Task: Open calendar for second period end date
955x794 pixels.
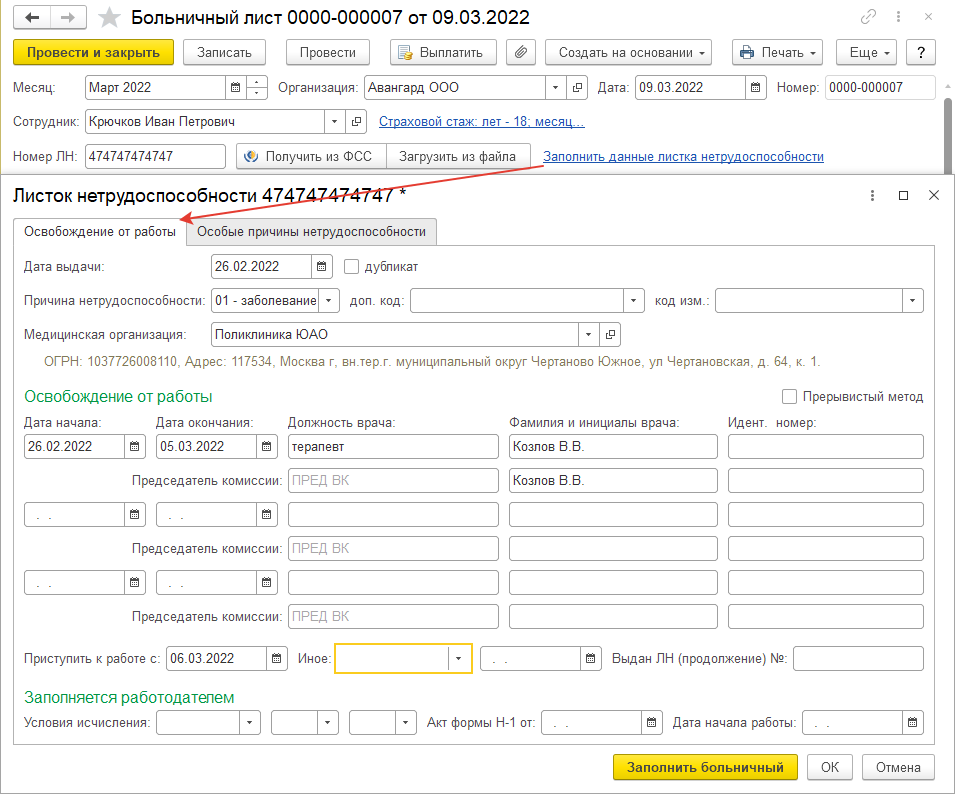Action: pyautogui.click(x=267, y=515)
